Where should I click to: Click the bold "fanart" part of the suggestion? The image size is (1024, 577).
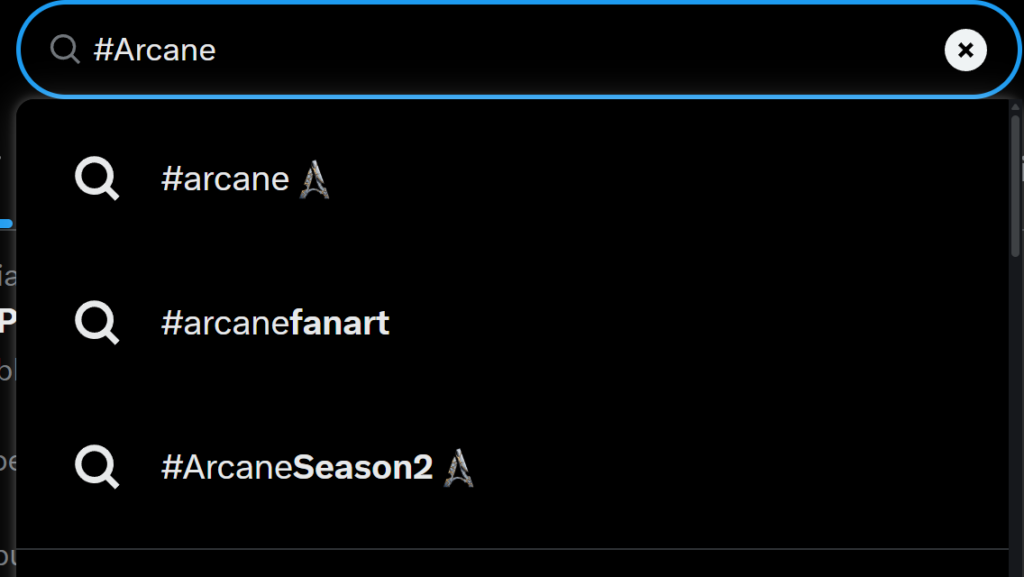pos(340,322)
